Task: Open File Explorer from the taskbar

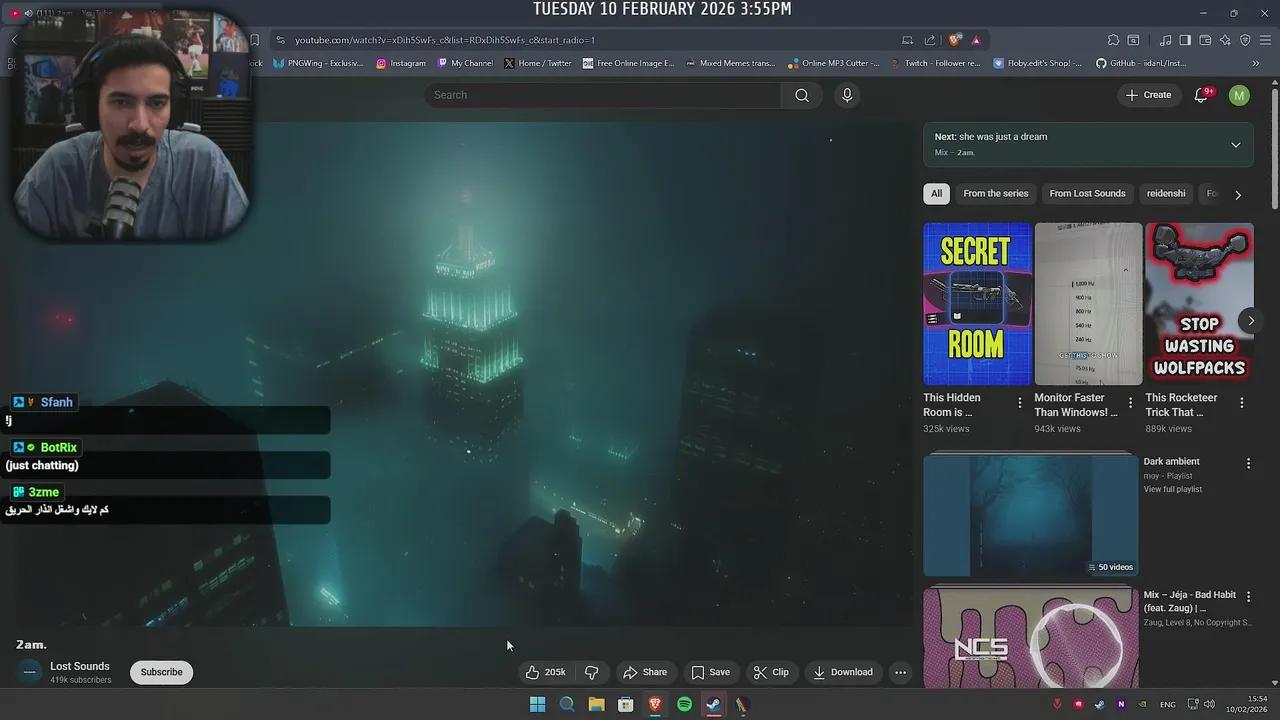Action: click(596, 704)
